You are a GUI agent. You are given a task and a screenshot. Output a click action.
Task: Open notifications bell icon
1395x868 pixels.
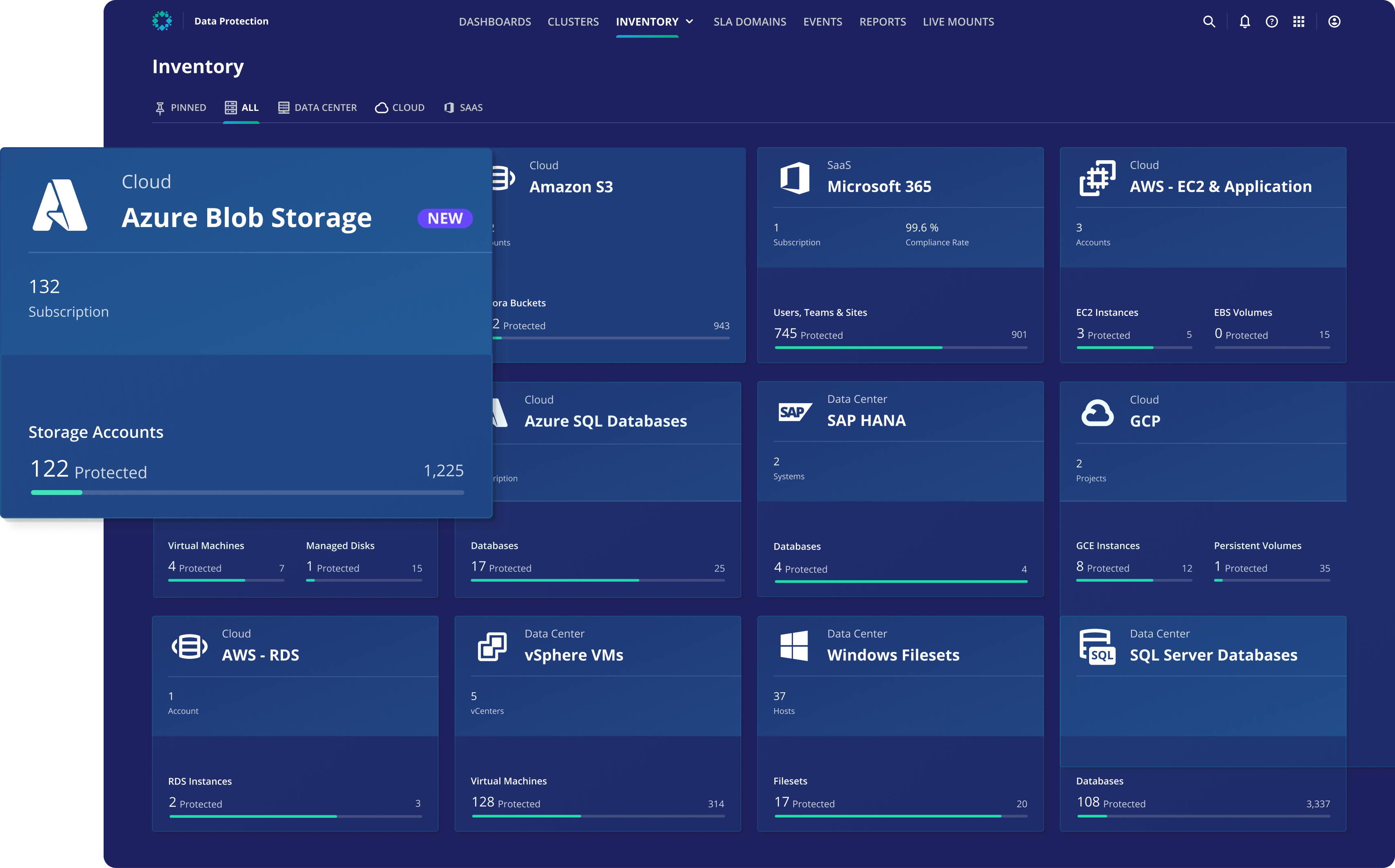1244,22
